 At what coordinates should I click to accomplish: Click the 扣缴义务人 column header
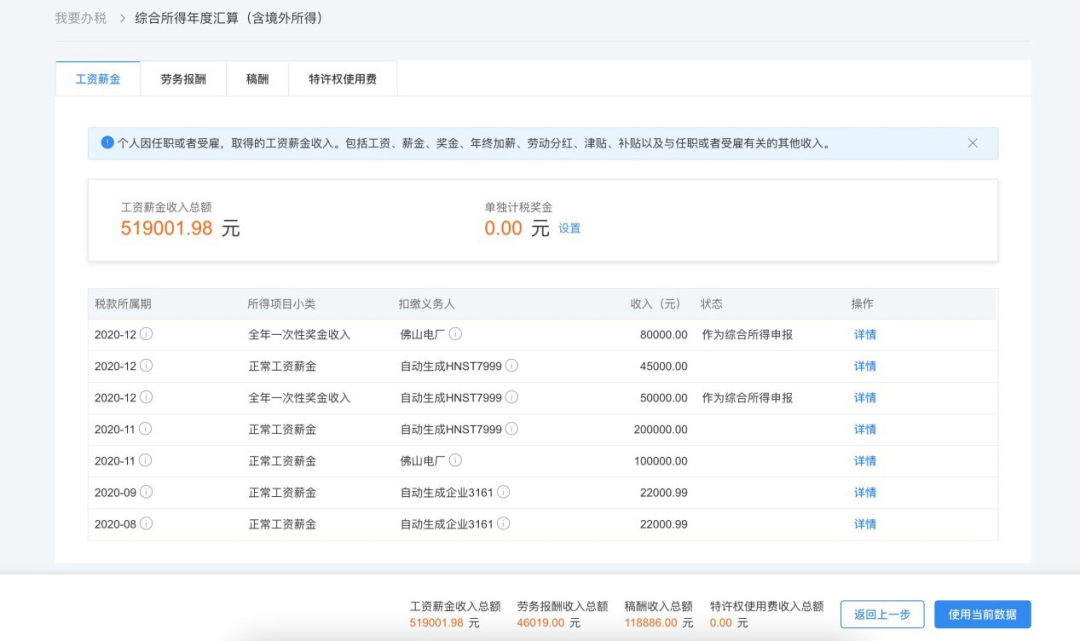[426, 304]
